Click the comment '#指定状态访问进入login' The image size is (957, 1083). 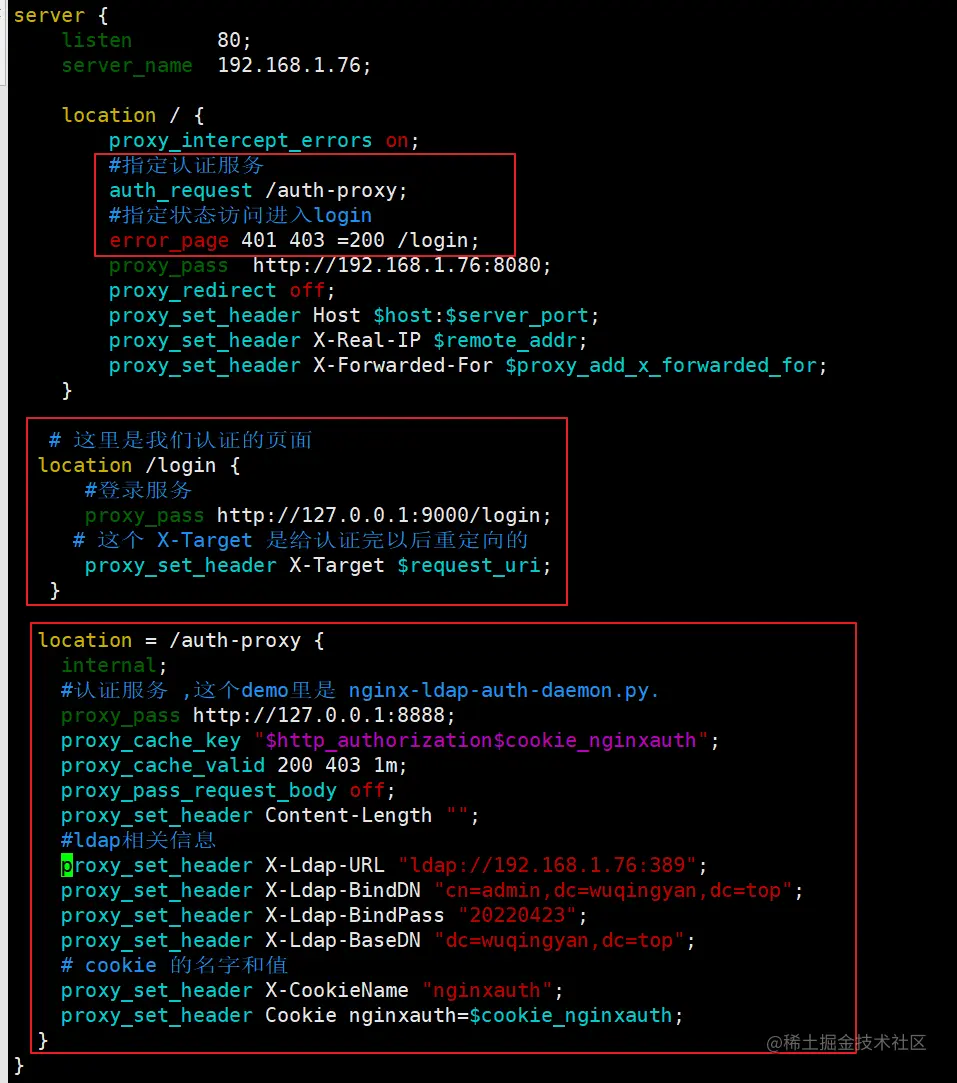(240, 215)
